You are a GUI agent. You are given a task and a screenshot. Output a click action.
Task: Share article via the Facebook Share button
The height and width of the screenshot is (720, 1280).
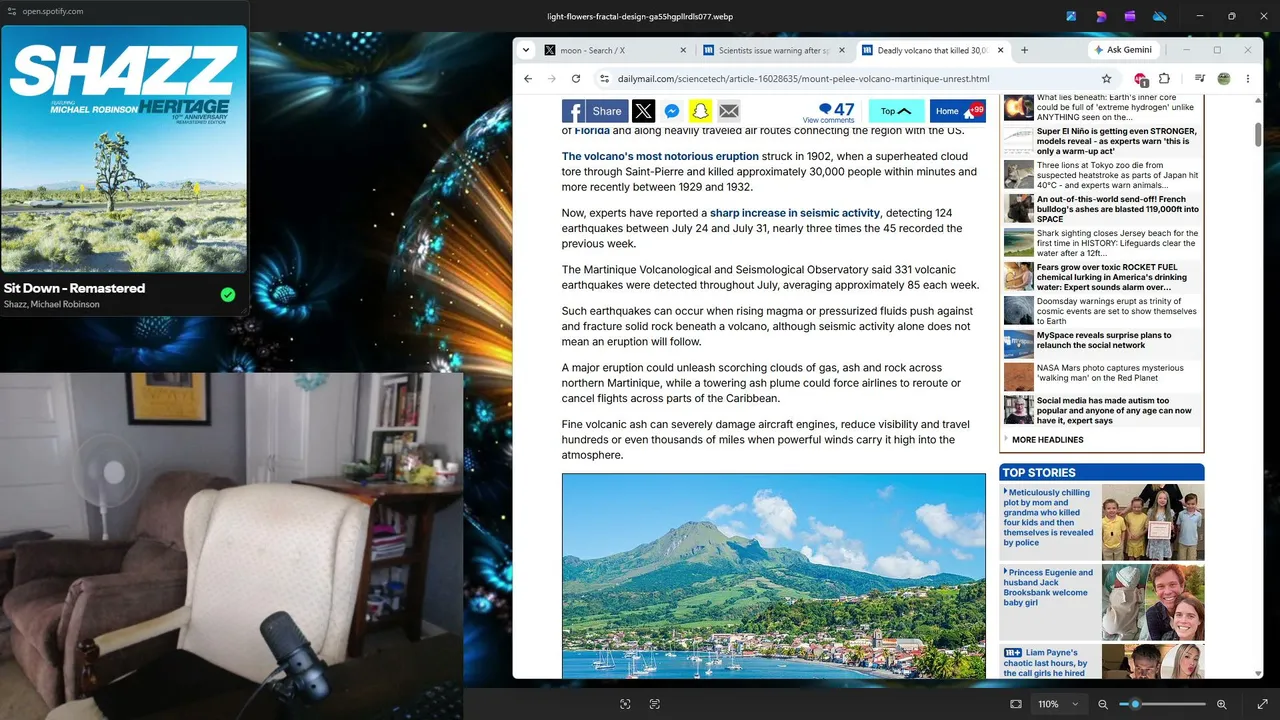[x=594, y=111]
